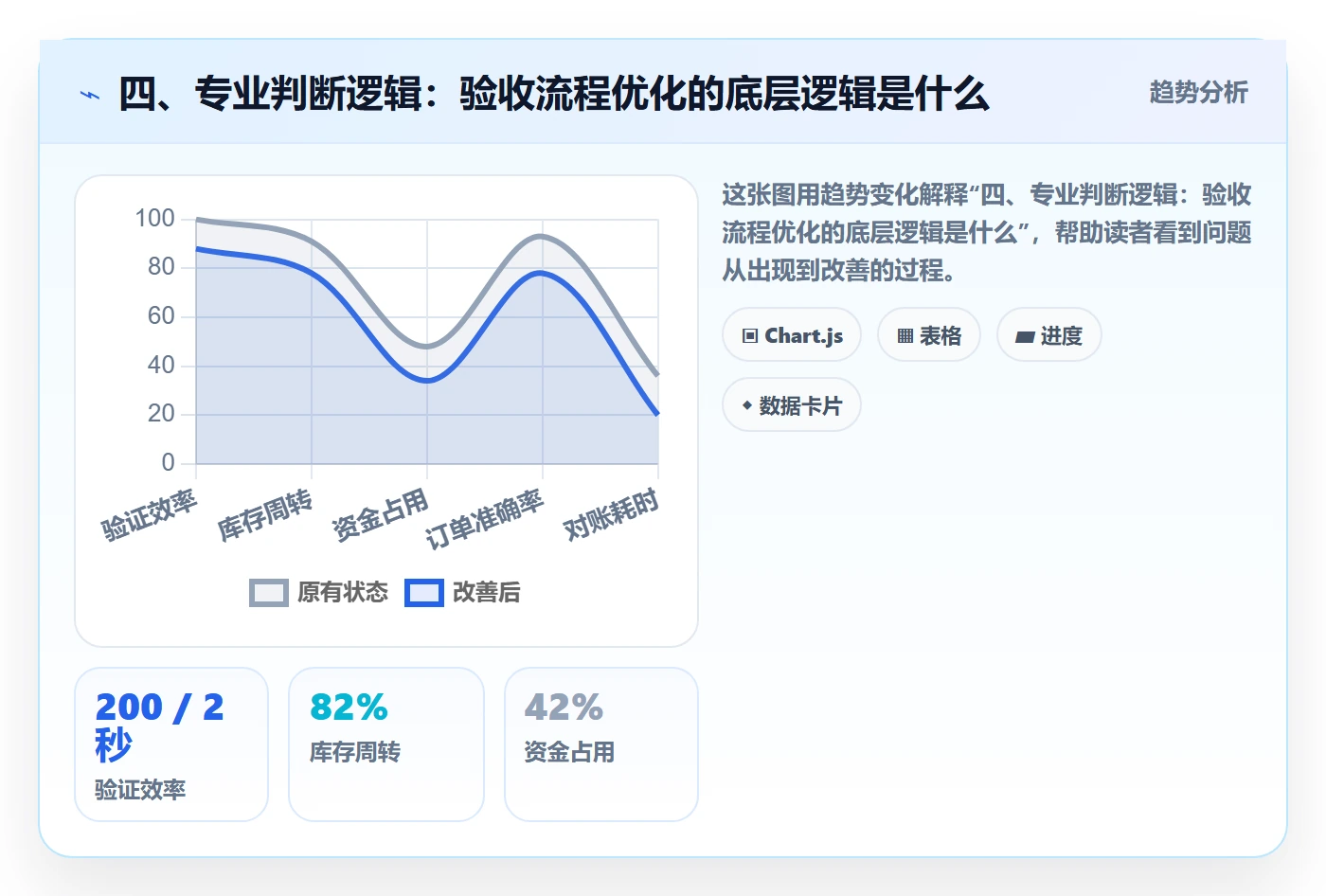Click the 0 y-axis value
The image size is (1326, 896).
[168, 463]
